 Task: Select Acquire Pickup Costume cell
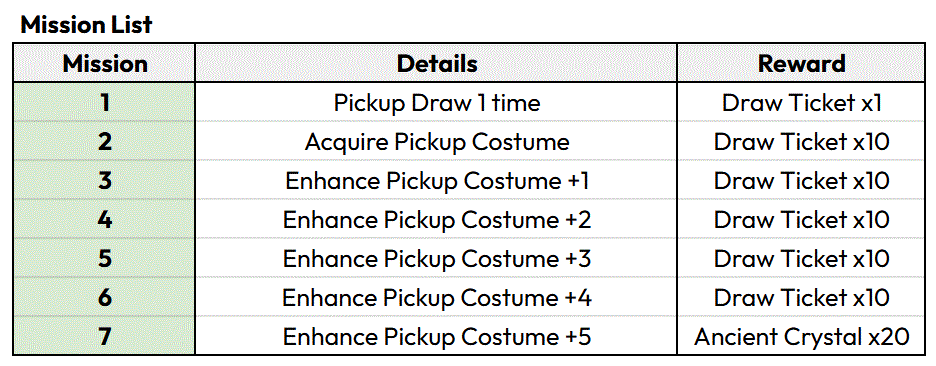[x=436, y=142]
